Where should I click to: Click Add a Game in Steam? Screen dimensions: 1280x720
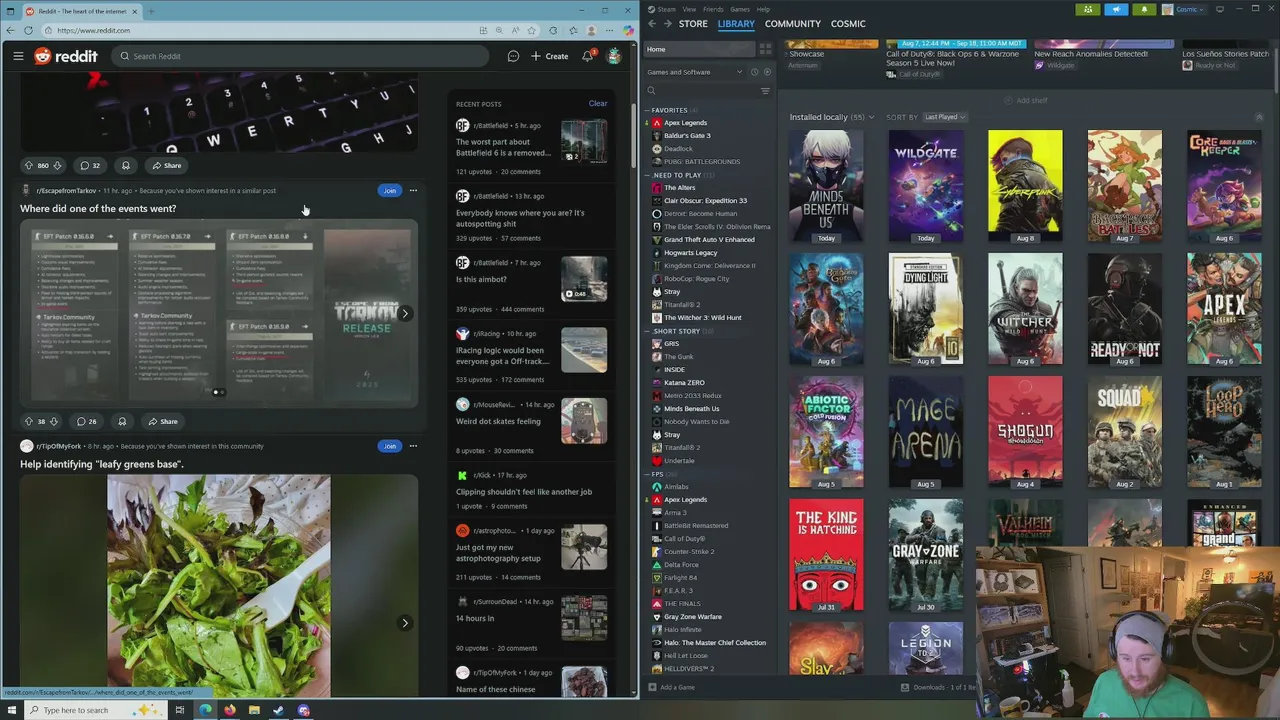pyautogui.click(x=671, y=687)
